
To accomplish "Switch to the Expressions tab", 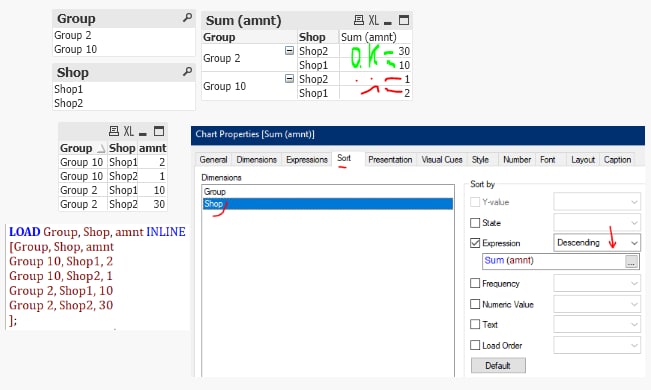I will coord(307,159).
